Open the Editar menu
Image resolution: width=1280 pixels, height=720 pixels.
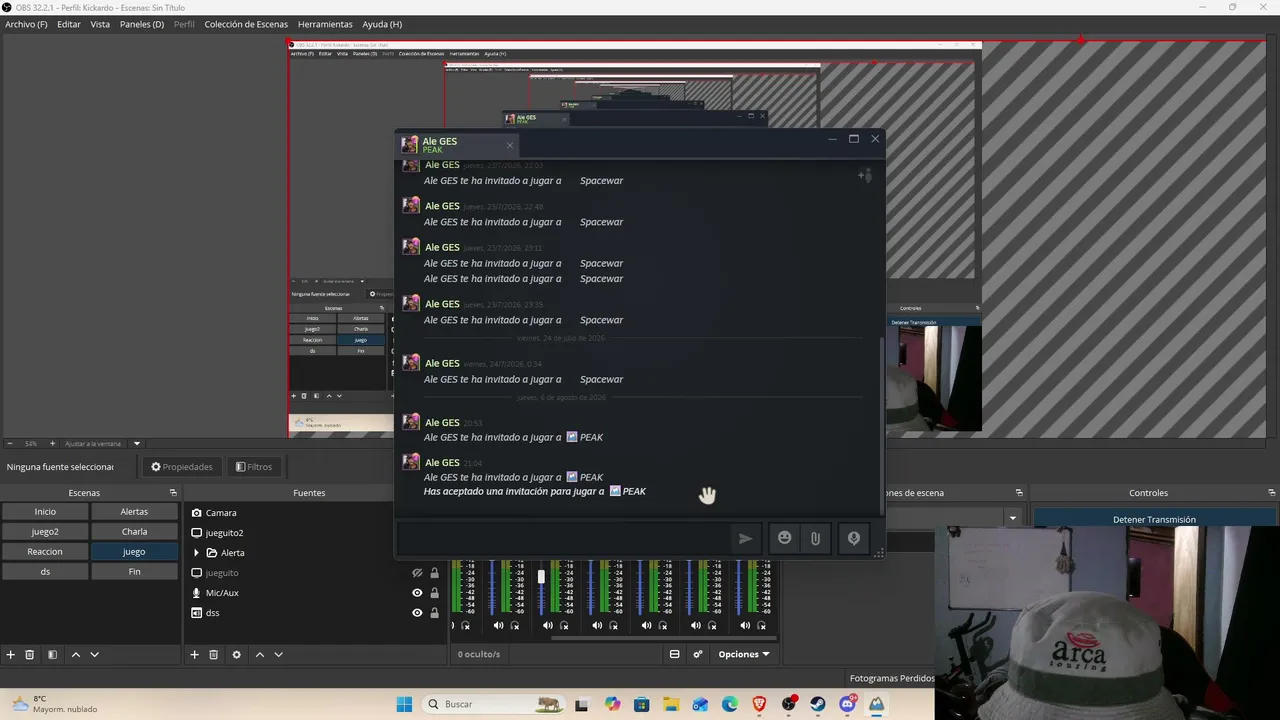coord(69,24)
